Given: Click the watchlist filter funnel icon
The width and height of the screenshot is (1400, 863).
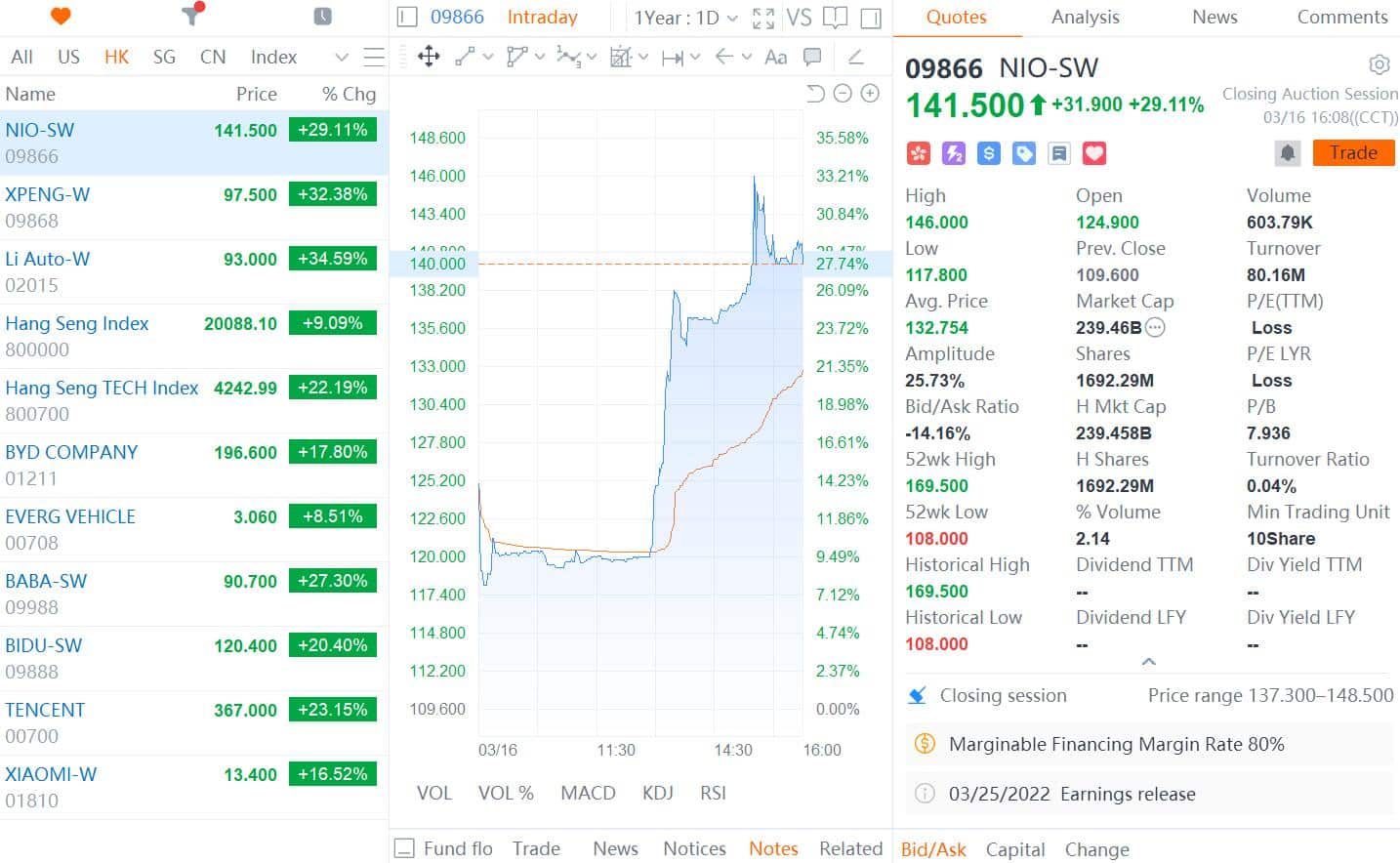Looking at the screenshot, I should tap(192, 15).
